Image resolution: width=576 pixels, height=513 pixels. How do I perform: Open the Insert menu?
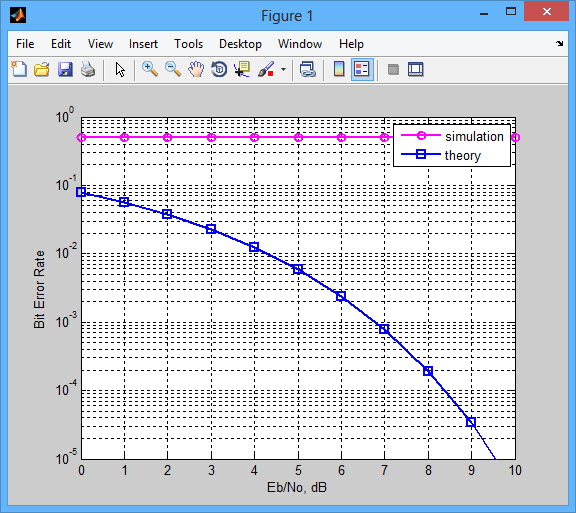(x=143, y=44)
